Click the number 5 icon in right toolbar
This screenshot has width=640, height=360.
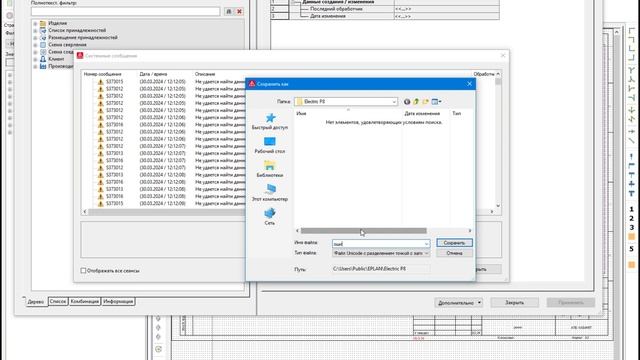pyautogui.click(x=631, y=249)
